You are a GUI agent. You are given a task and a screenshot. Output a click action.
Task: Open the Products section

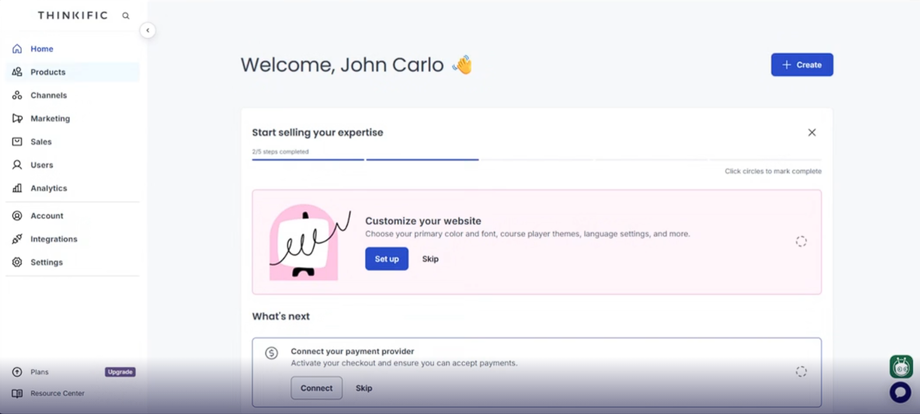48,72
